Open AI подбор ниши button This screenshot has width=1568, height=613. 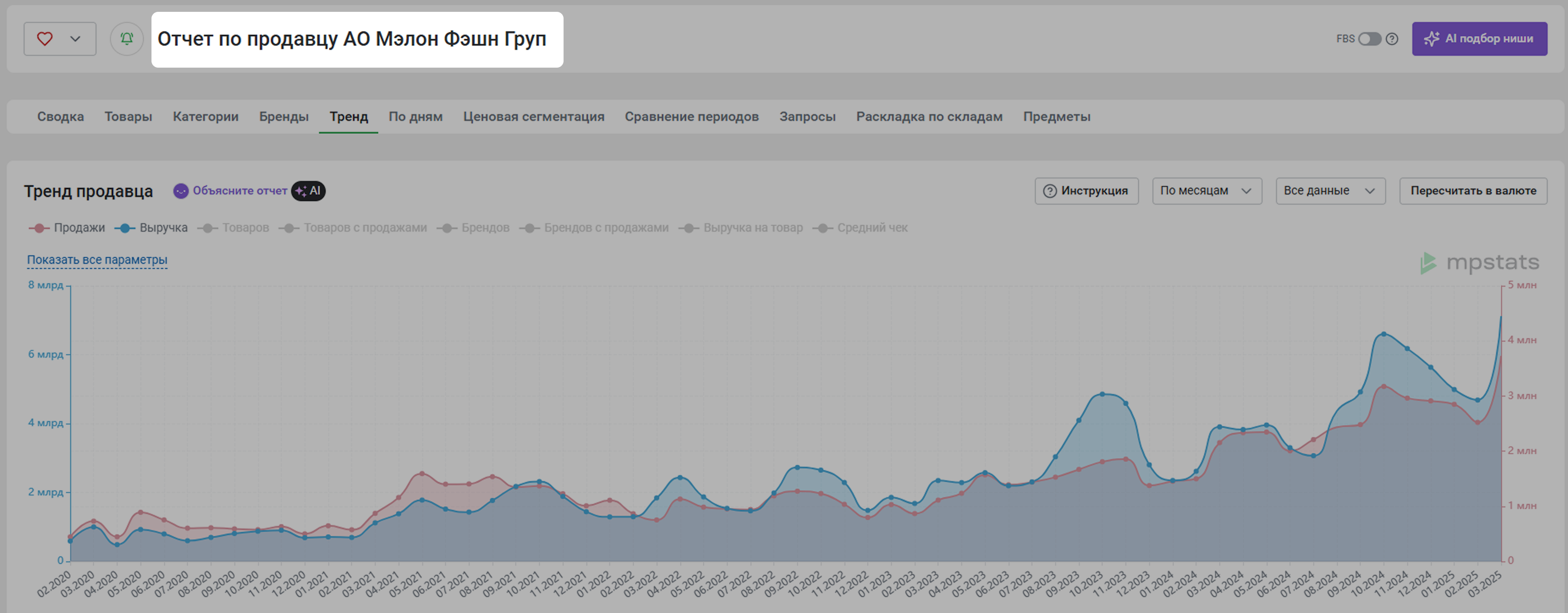pos(1479,39)
